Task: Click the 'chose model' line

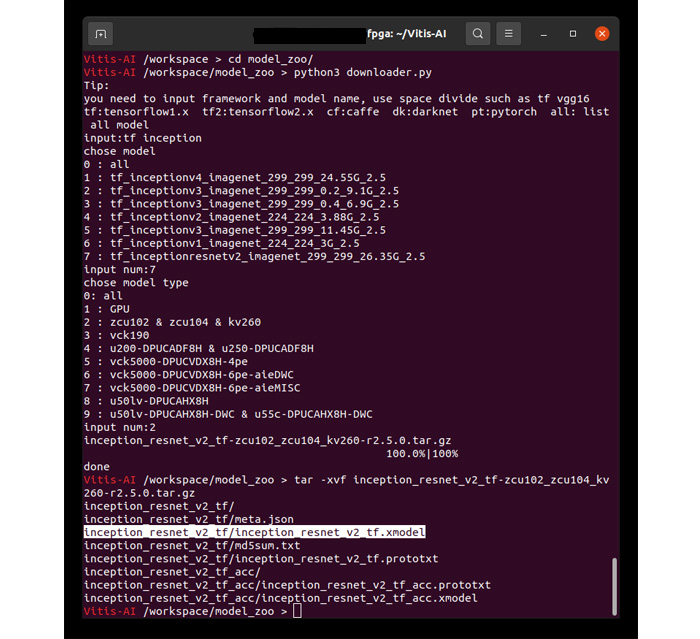Action: 120,151
